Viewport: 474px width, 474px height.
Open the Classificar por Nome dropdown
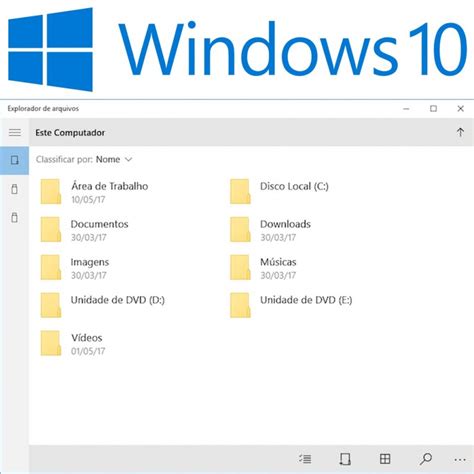point(114,160)
